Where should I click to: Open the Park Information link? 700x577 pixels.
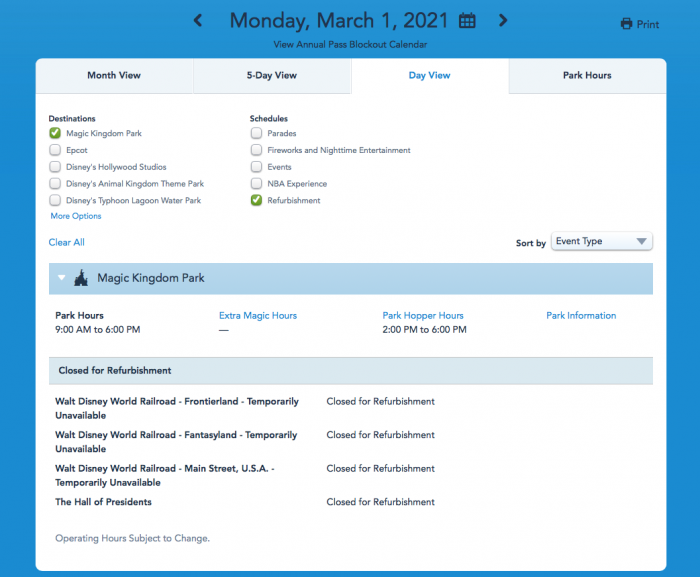pyautogui.click(x=581, y=315)
